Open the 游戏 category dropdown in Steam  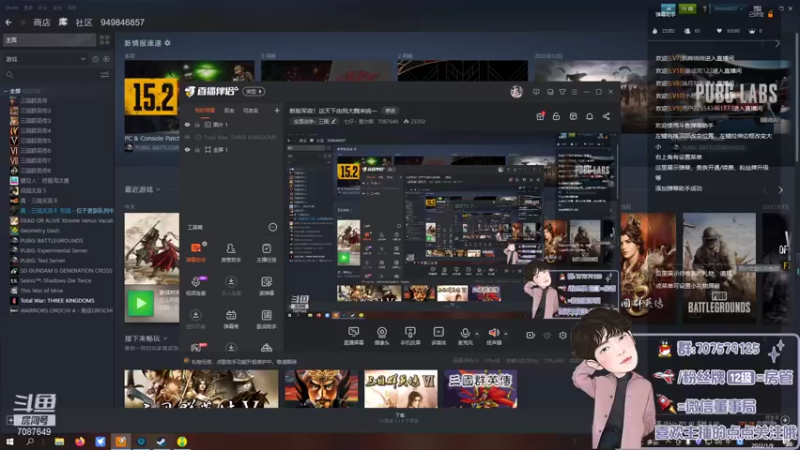pyautogui.click(x=45, y=59)
